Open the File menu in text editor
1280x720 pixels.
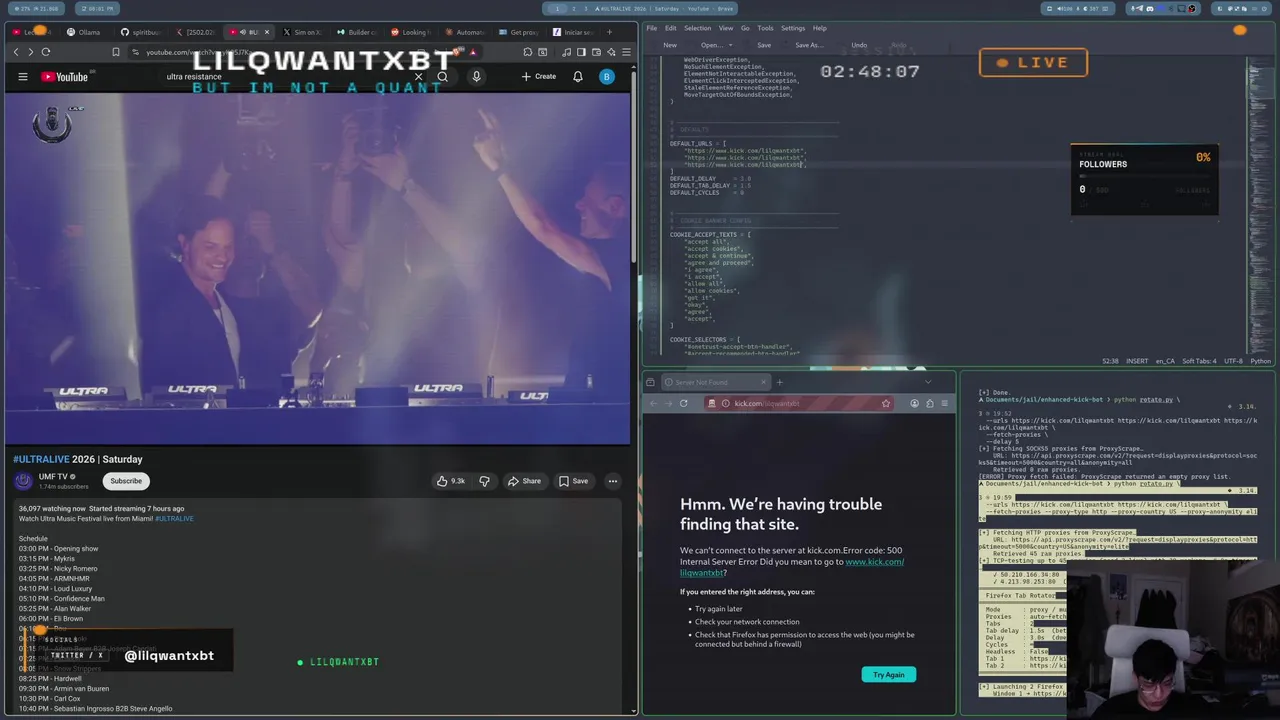652,28
